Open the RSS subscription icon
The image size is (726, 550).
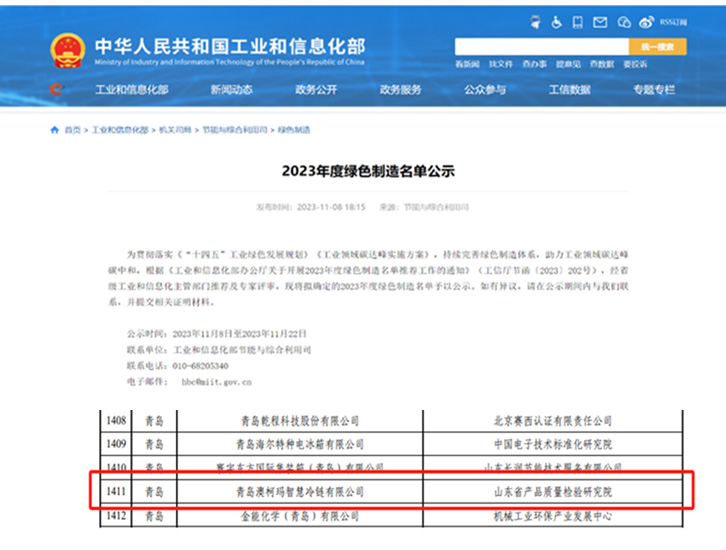click(x=672, y=22)
